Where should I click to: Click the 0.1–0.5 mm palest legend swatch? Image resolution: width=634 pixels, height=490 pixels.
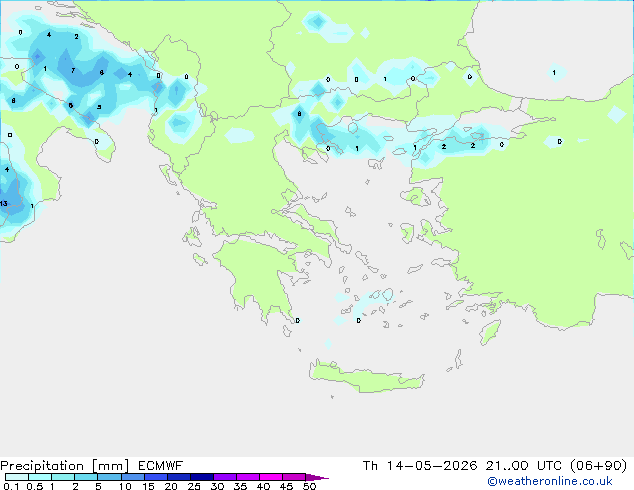pyautogui.click(x=17, y=477)
